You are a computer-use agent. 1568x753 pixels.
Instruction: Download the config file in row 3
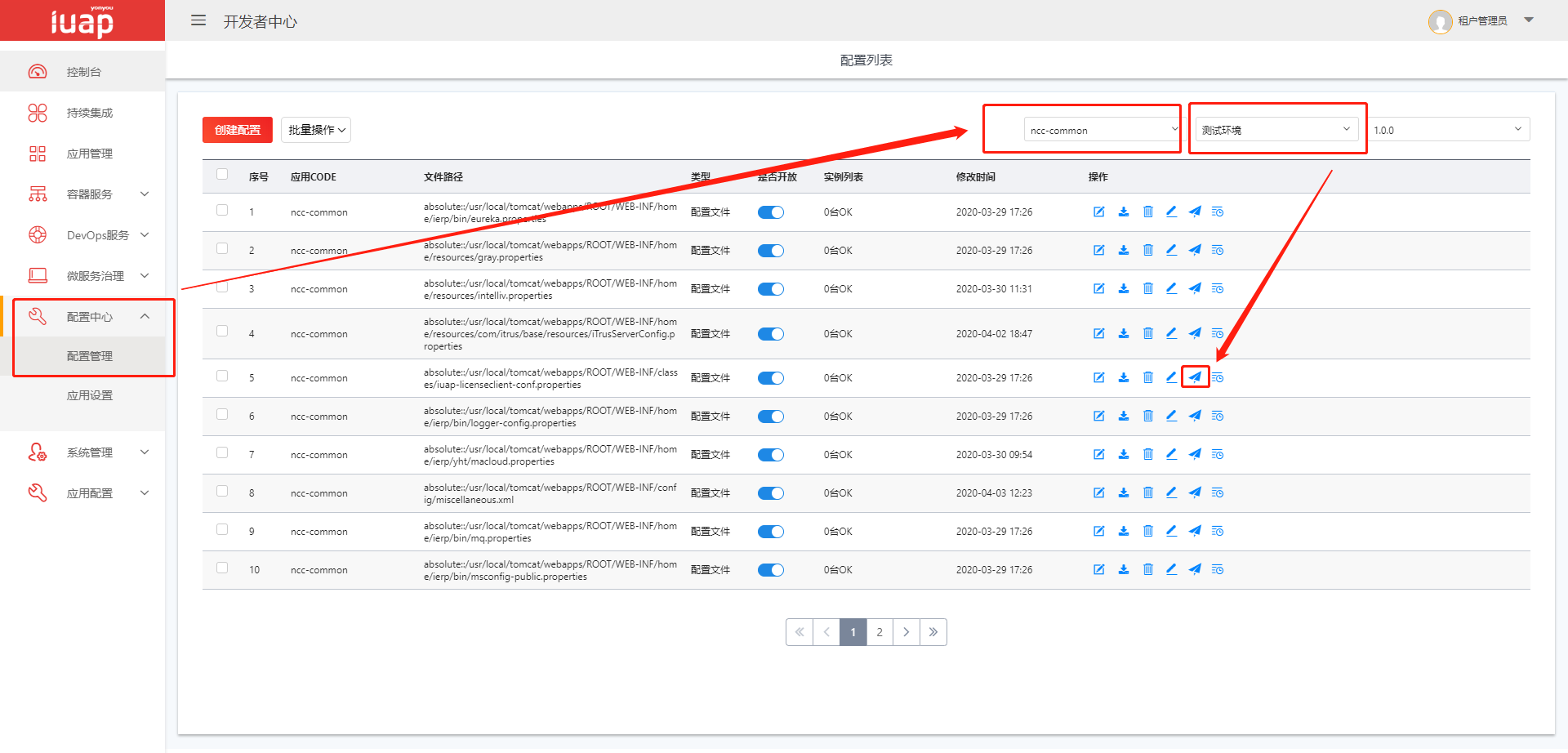coord(1124,288)
